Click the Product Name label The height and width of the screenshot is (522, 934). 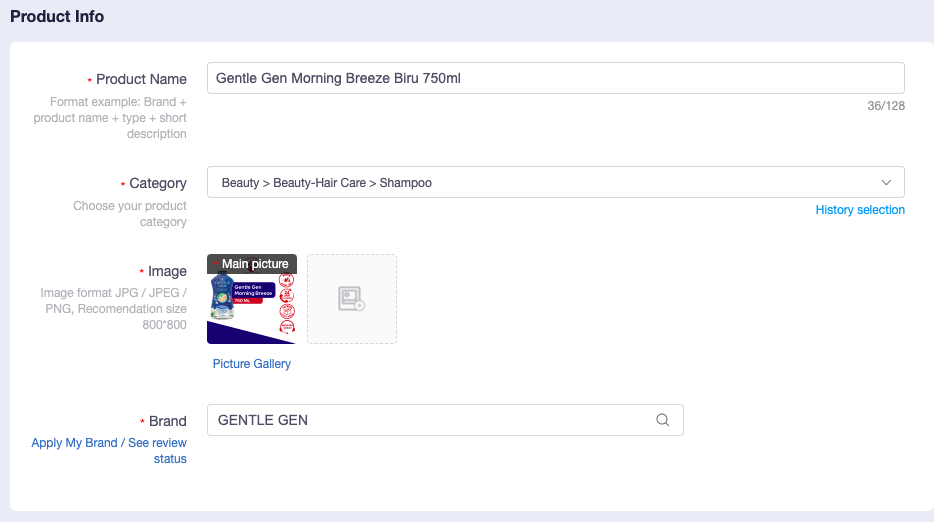click(x=141, y=79)
